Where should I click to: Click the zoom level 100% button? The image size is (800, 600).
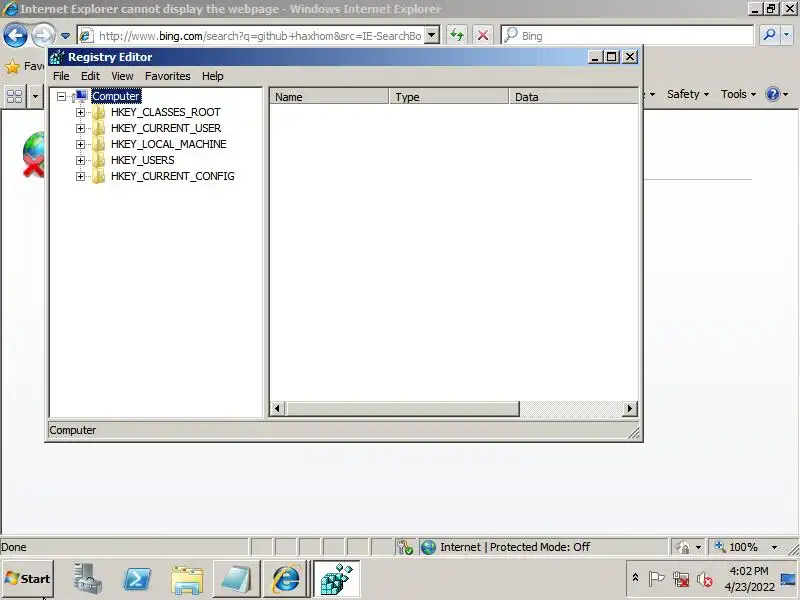(736, 547)
